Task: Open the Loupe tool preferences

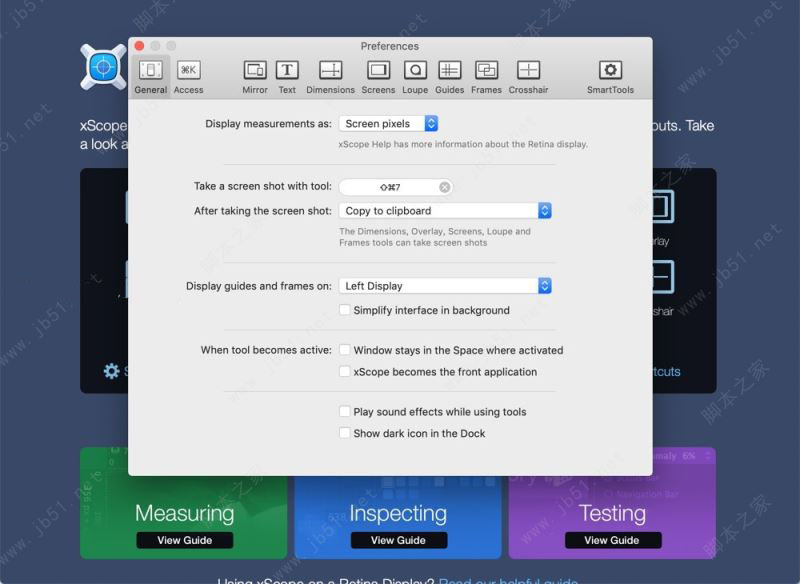Action: coord(415,77)
